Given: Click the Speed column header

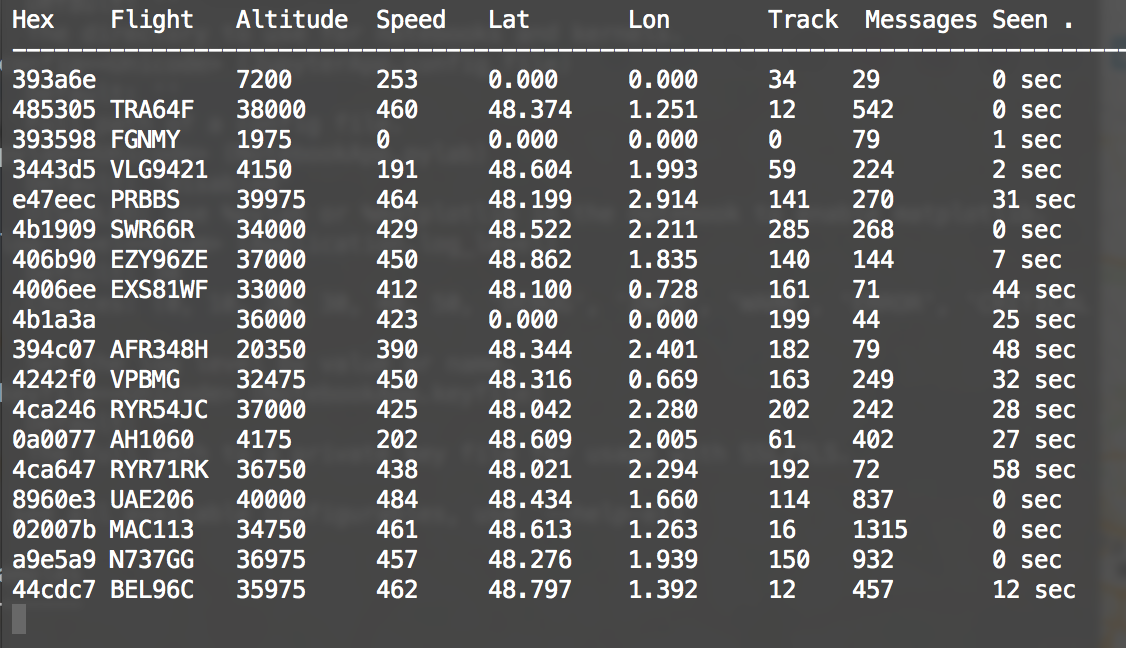Looking at the screenshot, I should tap(411, 20).
